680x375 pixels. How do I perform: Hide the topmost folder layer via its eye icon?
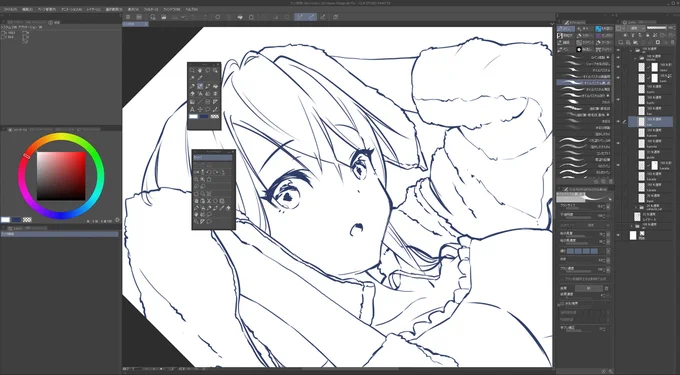coord(618,50)
